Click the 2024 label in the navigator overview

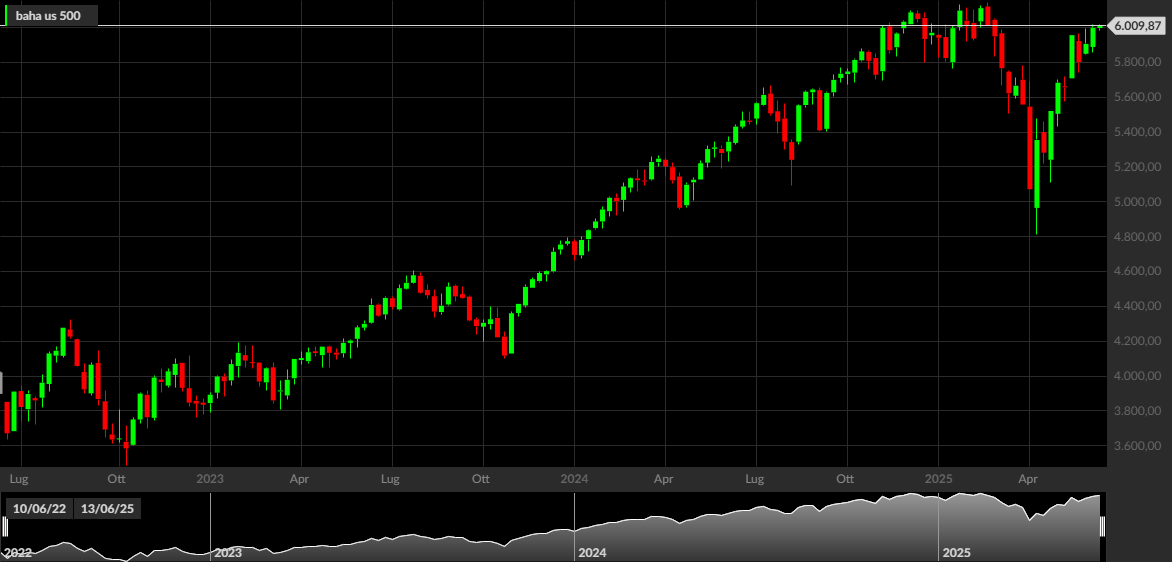[x=591, y=553]
